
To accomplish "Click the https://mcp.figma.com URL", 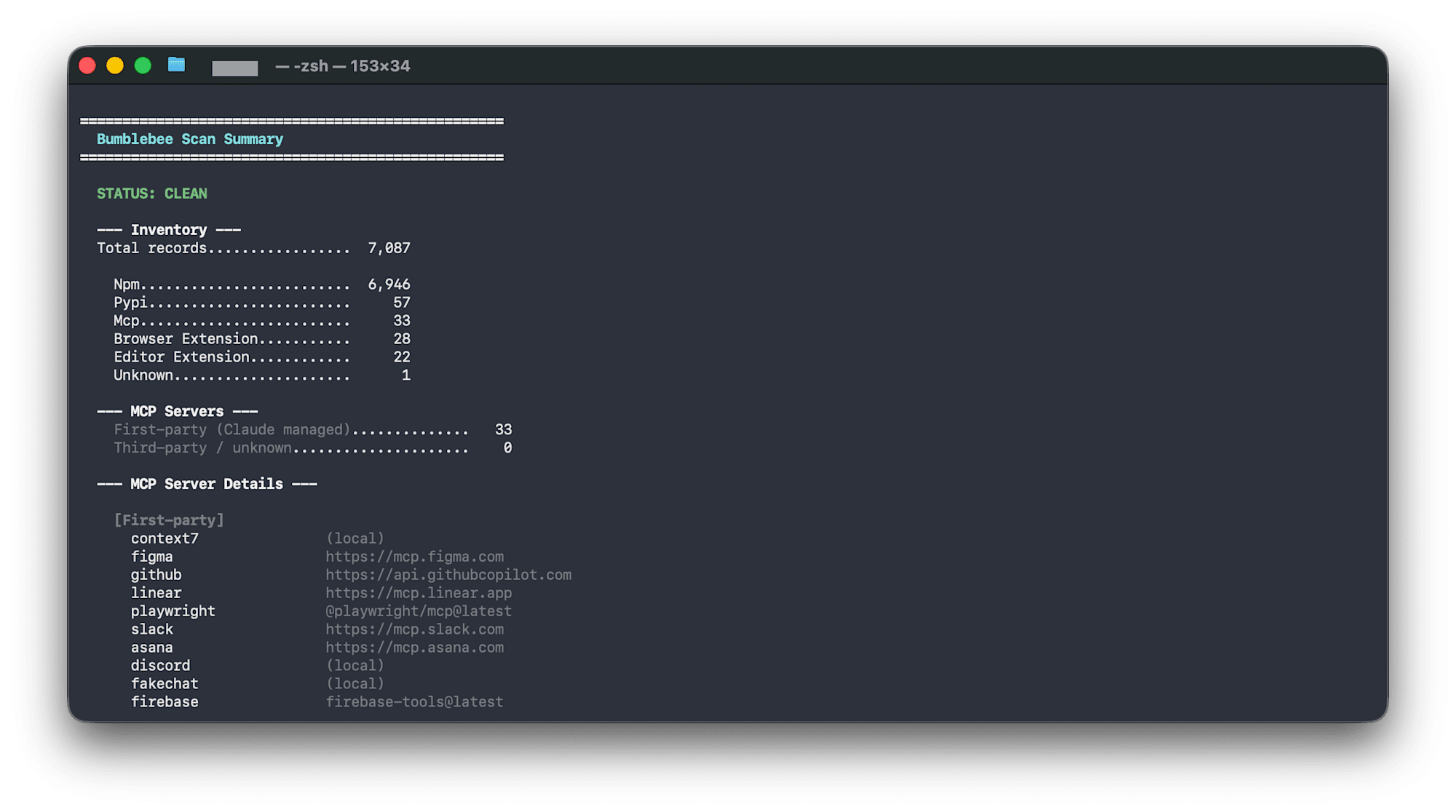I will [x=414, y=557].
